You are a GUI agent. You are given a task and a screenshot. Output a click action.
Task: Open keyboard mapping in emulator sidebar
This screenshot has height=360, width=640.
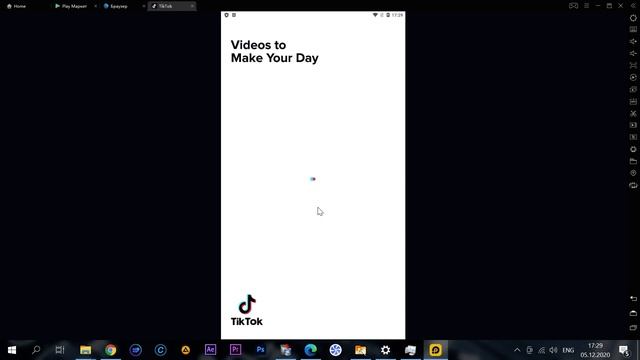633,29
